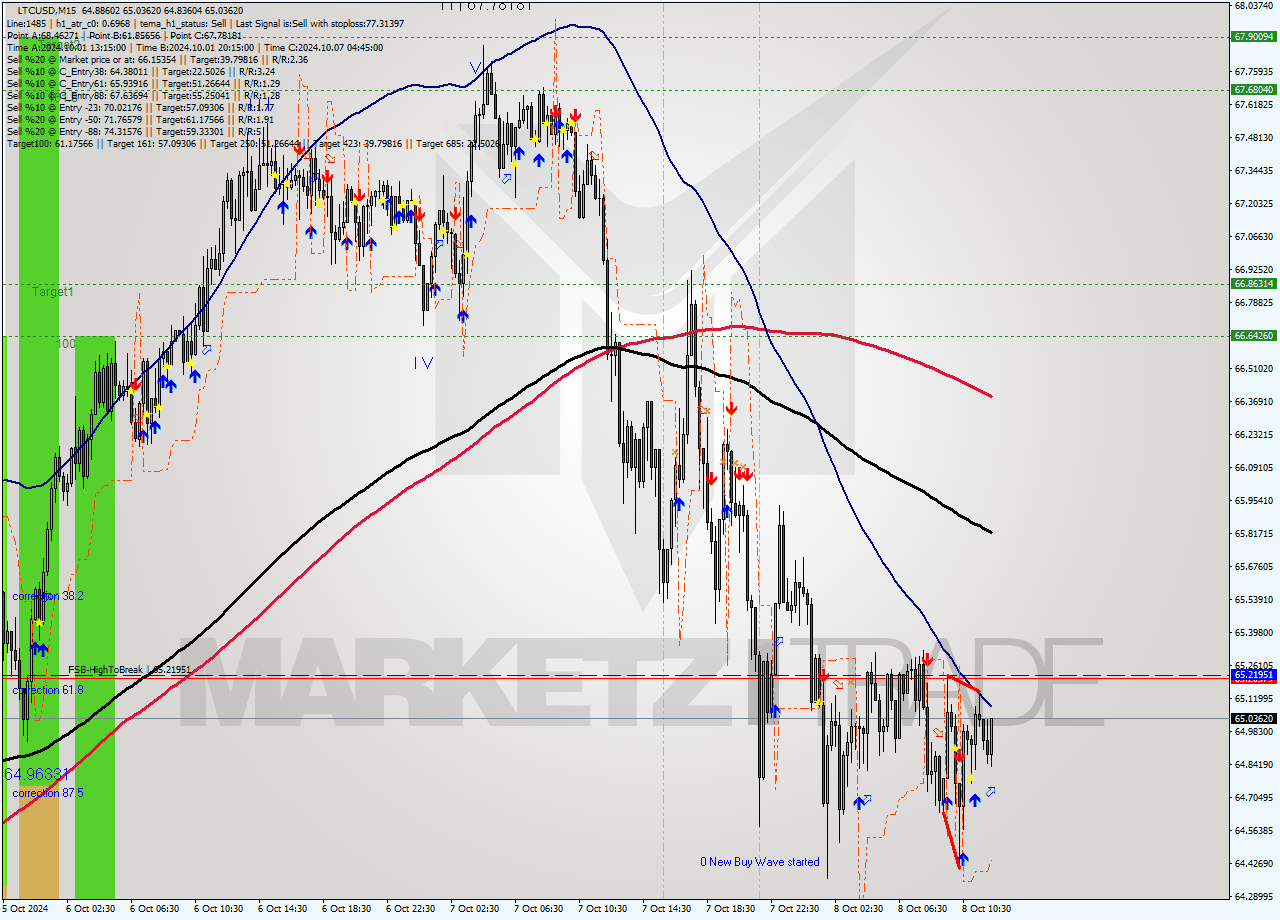
Task: Click 'Sell %20 @ Market price' entry line
Action: (157, 59)
